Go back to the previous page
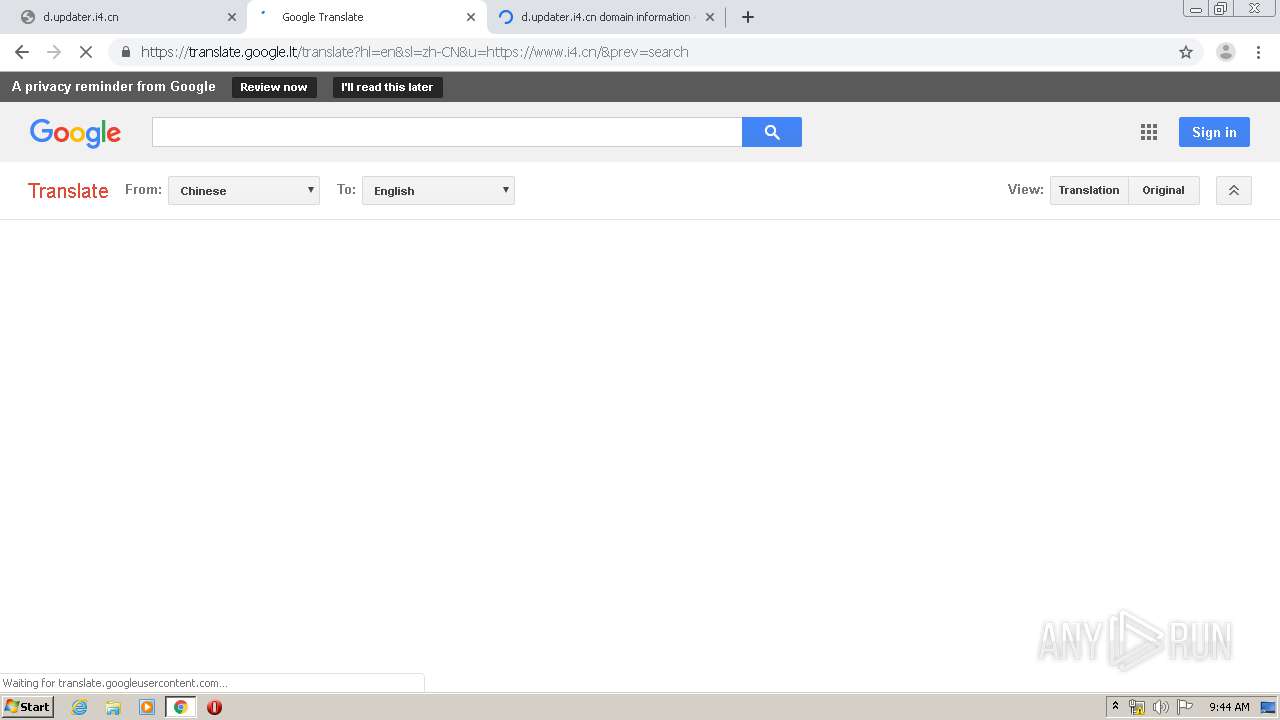This screenshot has width=1280, height=720. pos(22,52)
